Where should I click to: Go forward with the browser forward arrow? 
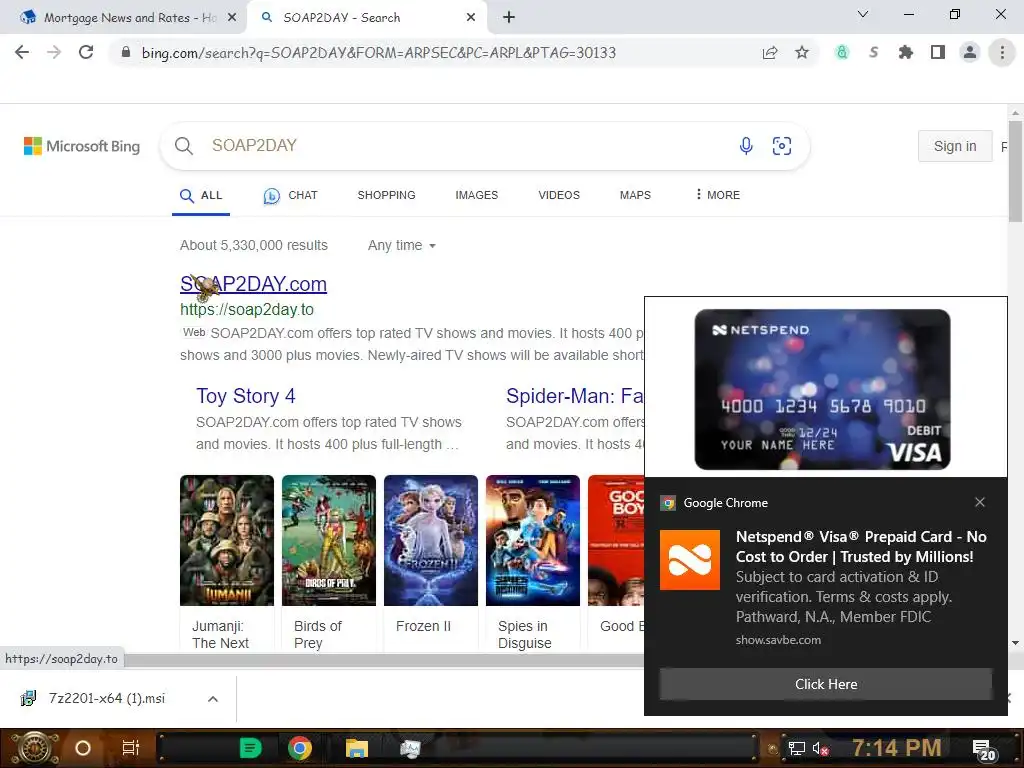coord(54,52)
